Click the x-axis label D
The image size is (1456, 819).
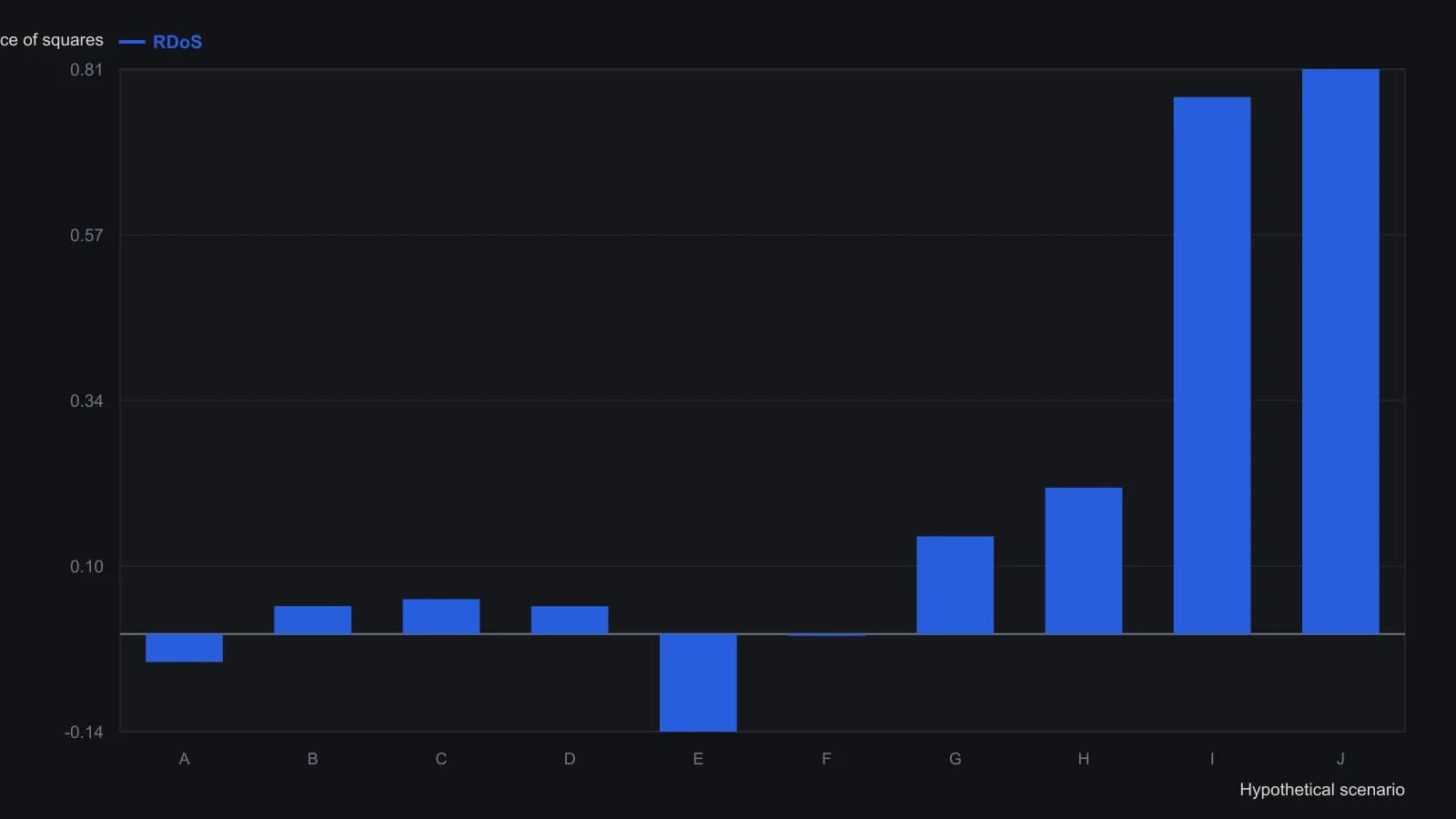tap(570, 759)
